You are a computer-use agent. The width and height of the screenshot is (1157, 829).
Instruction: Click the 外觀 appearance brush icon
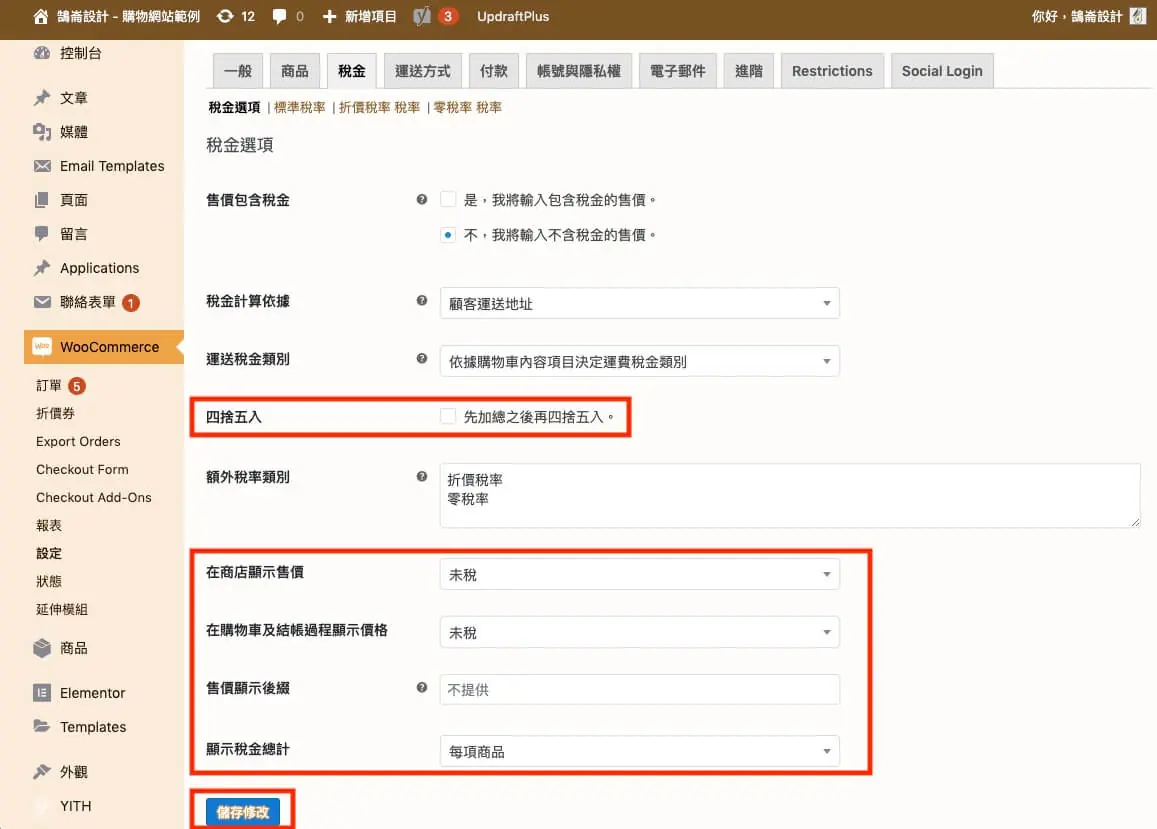coord(42,771)
